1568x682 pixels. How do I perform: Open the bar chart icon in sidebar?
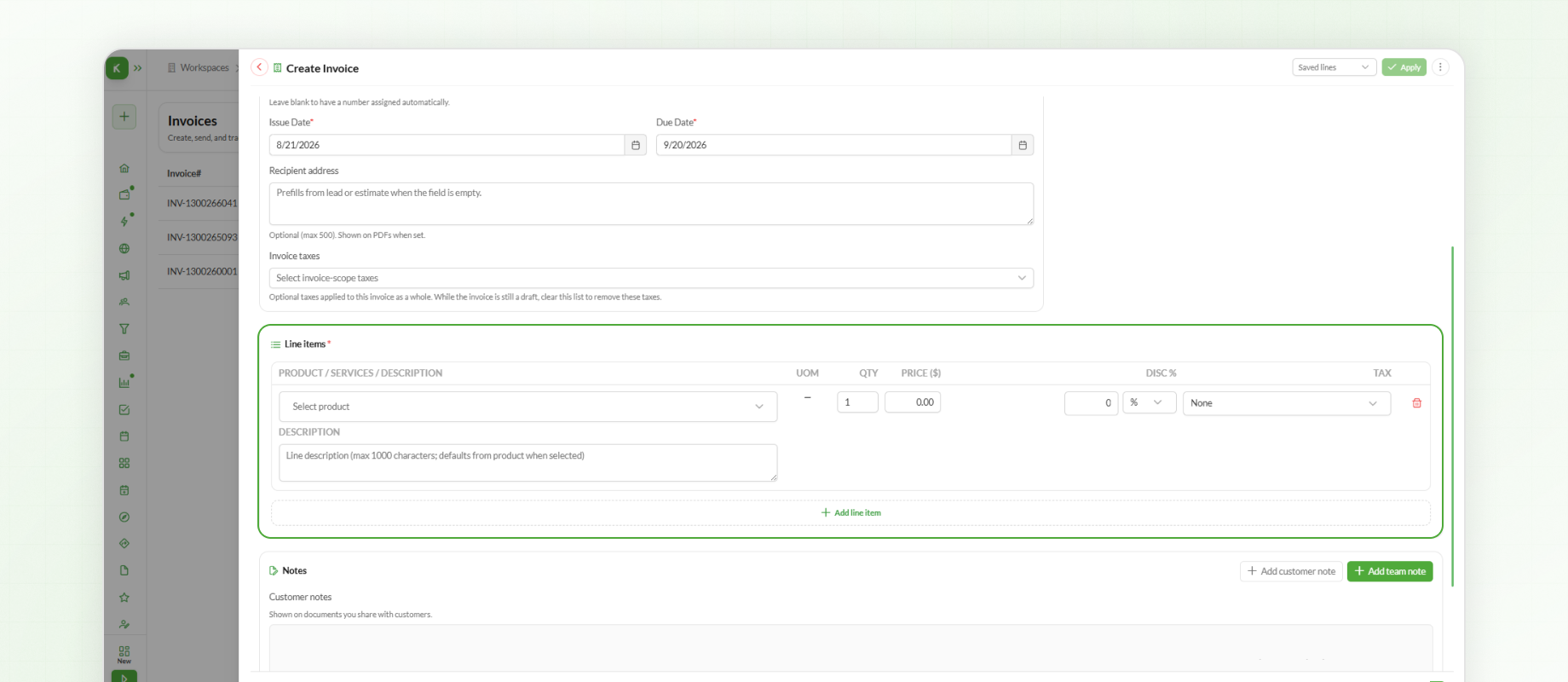(124, 383)
